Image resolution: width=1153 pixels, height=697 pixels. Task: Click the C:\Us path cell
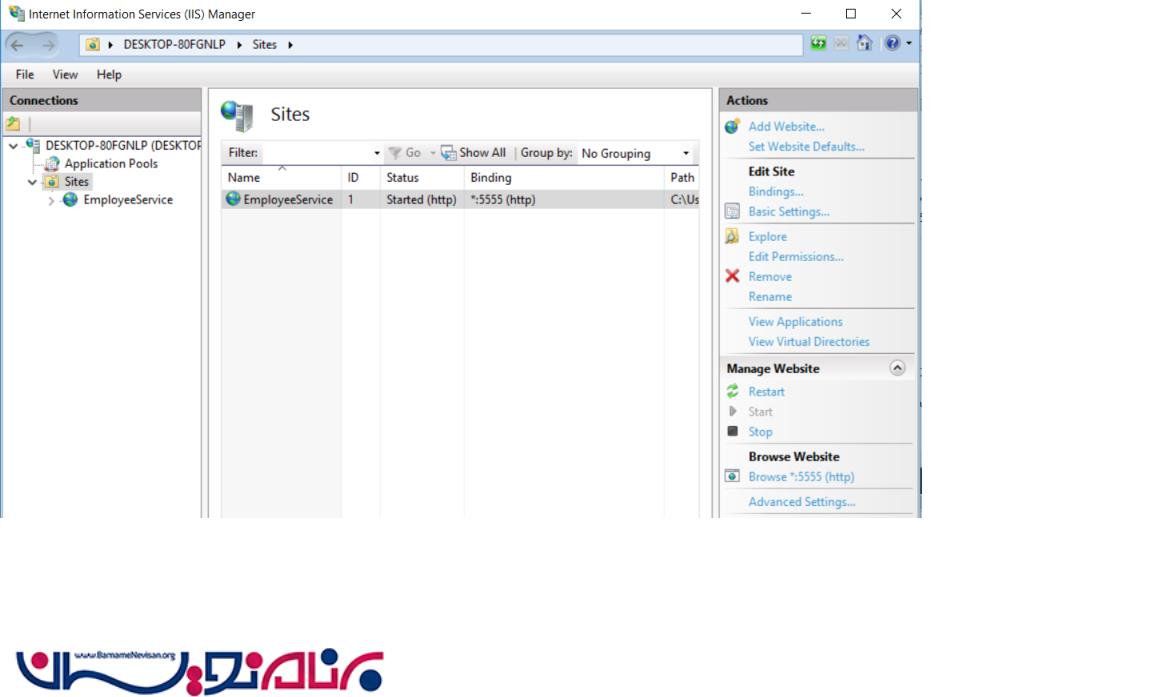click(684, 199)
